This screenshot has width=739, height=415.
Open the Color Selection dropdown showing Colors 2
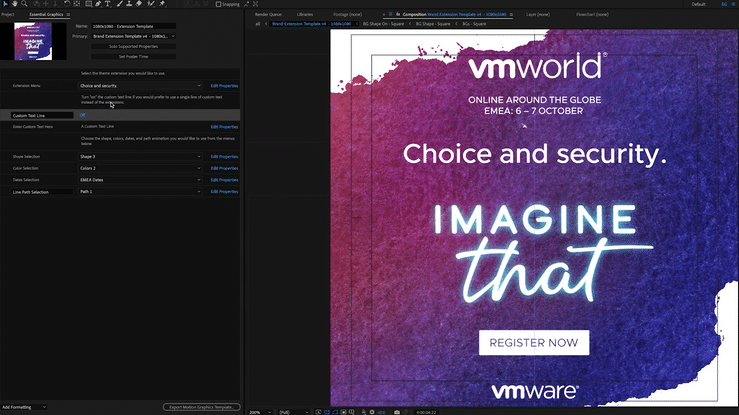point(140,168)
